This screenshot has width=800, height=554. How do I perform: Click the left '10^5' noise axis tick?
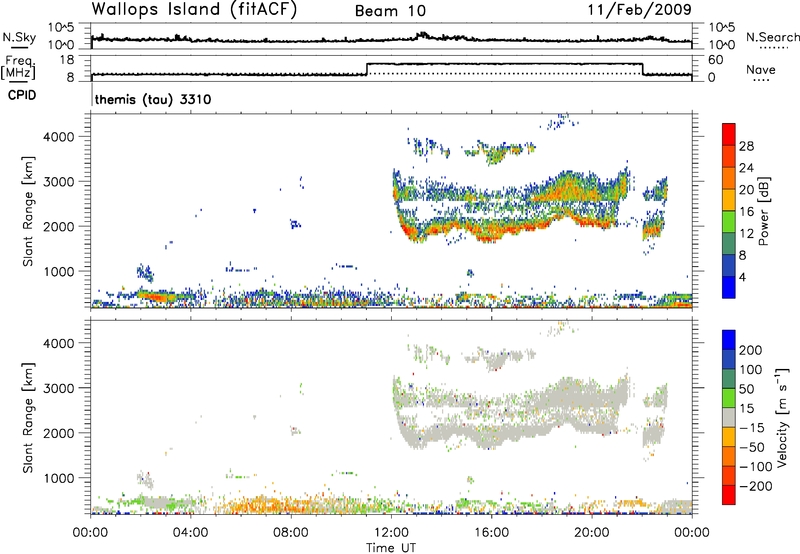(61, 28)
